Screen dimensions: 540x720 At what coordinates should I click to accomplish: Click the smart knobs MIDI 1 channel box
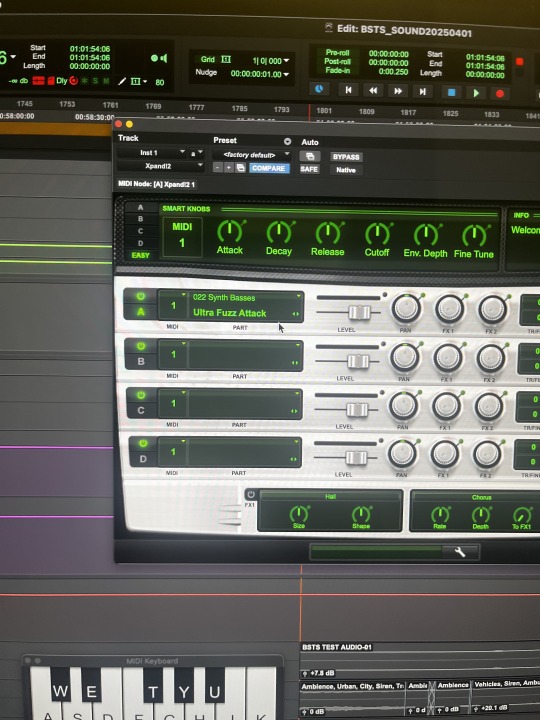click(182, 237)
